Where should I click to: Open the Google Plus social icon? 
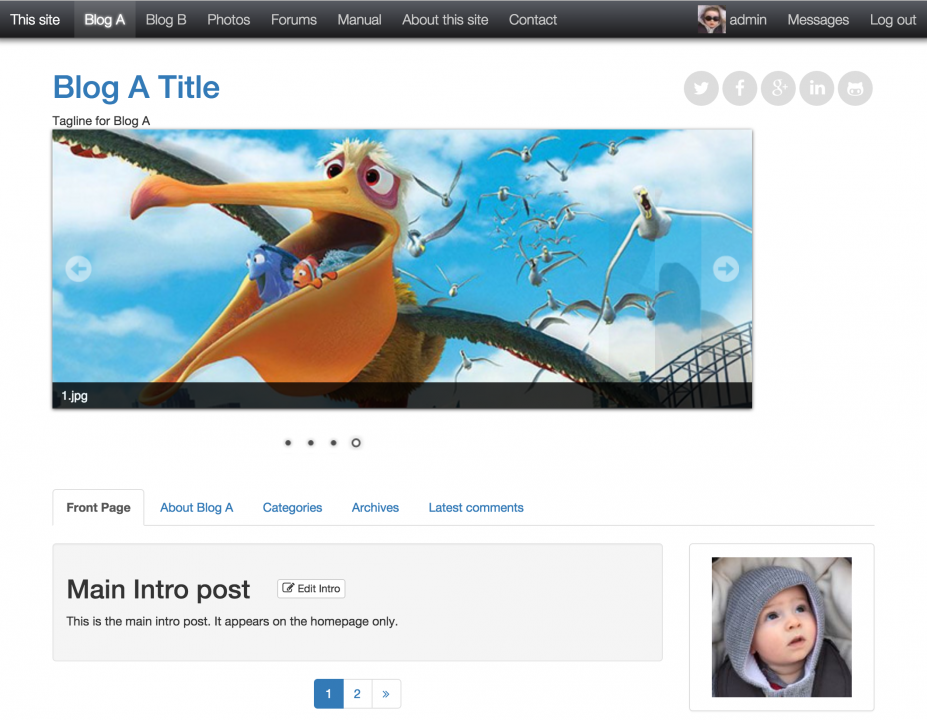[x=778, y=89]
